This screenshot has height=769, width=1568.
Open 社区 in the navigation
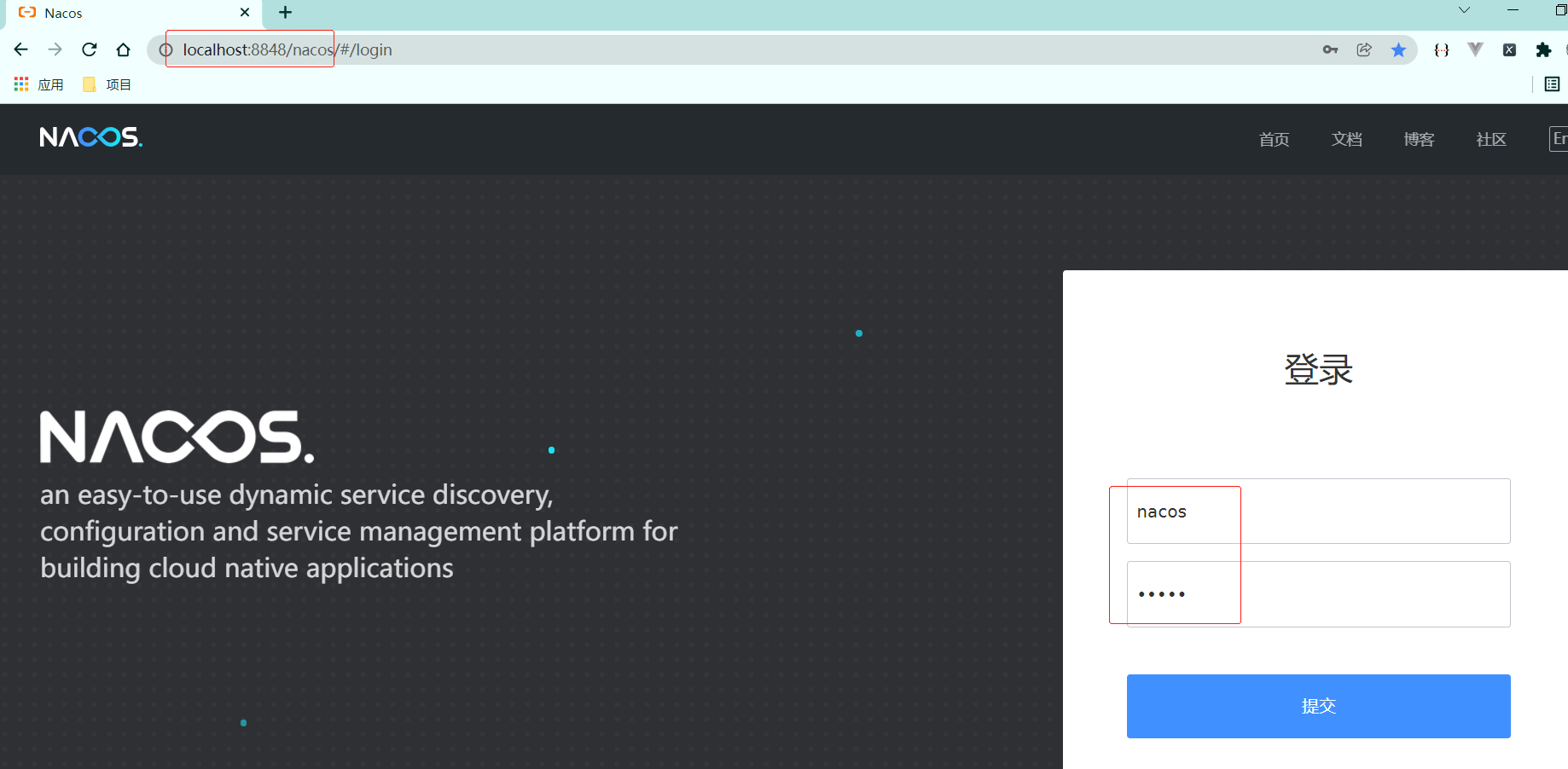(x=1491, y=139)
